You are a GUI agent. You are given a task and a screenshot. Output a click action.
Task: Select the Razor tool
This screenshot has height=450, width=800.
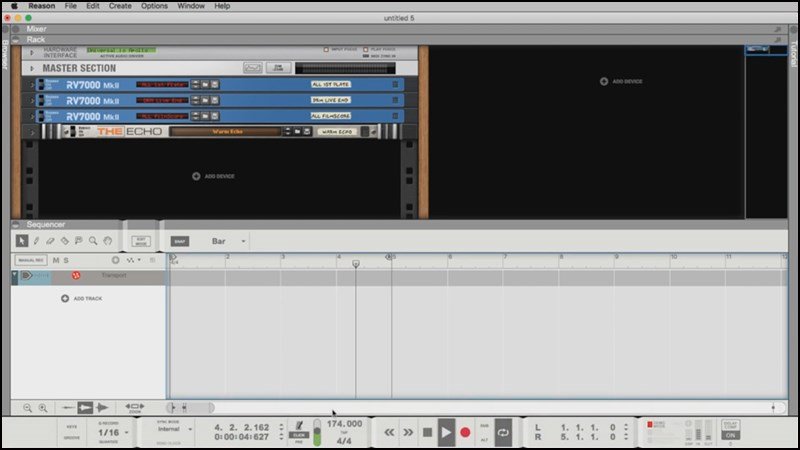point(64,241)
